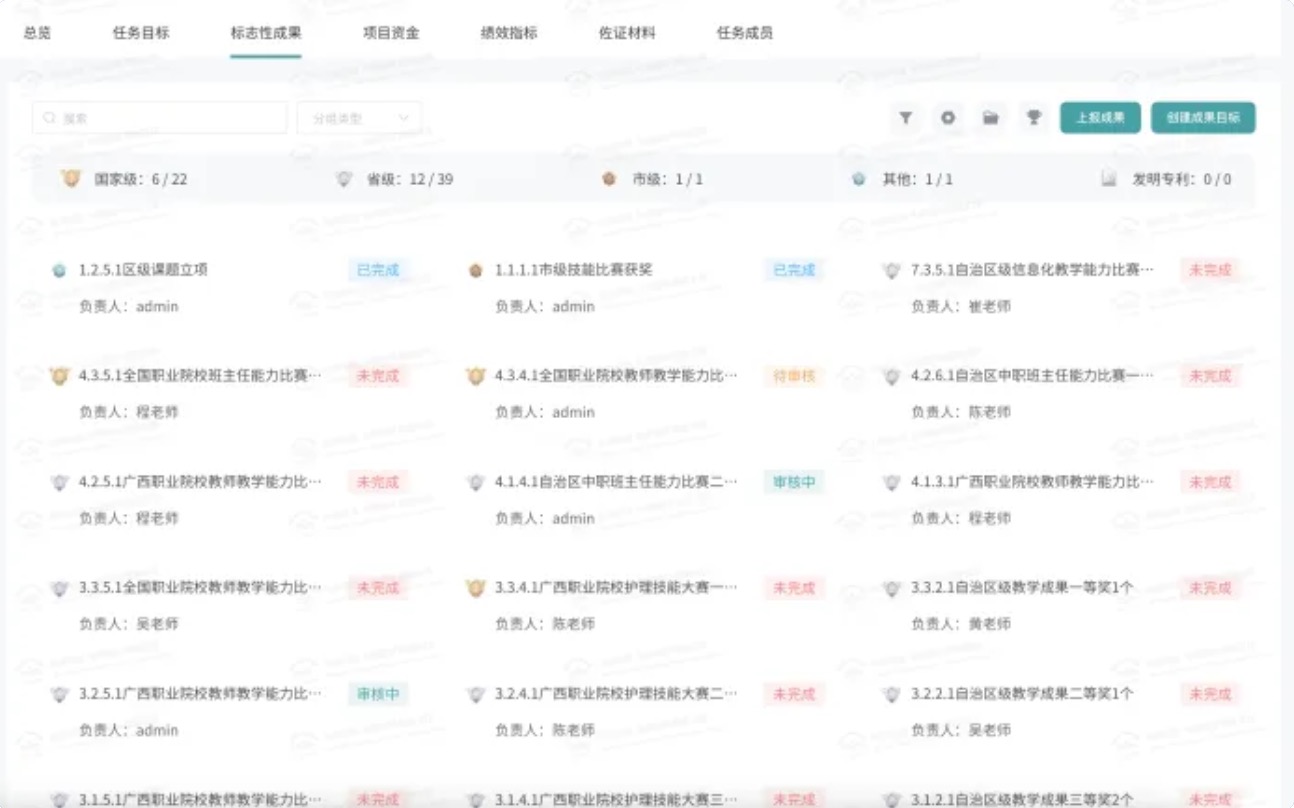
Task: Go to the 佐证材料 tab
Action: 627,33
